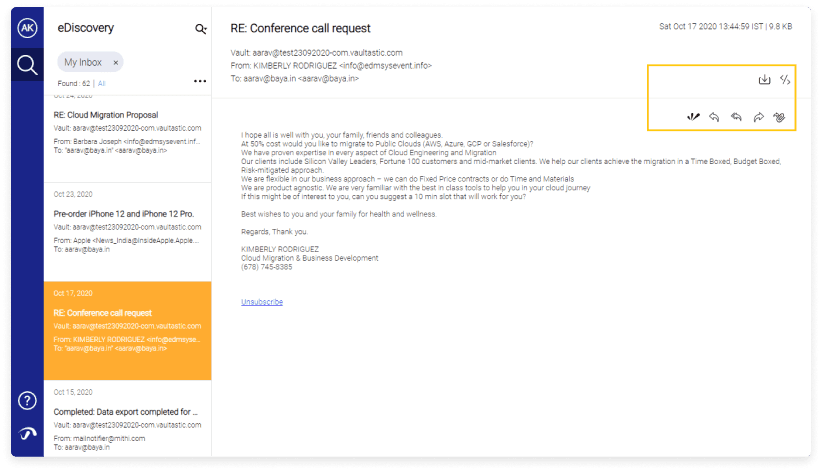The height and width of the screenshot is (472, 822).
Task: Open the view source code icon
Action: (785, 80)
